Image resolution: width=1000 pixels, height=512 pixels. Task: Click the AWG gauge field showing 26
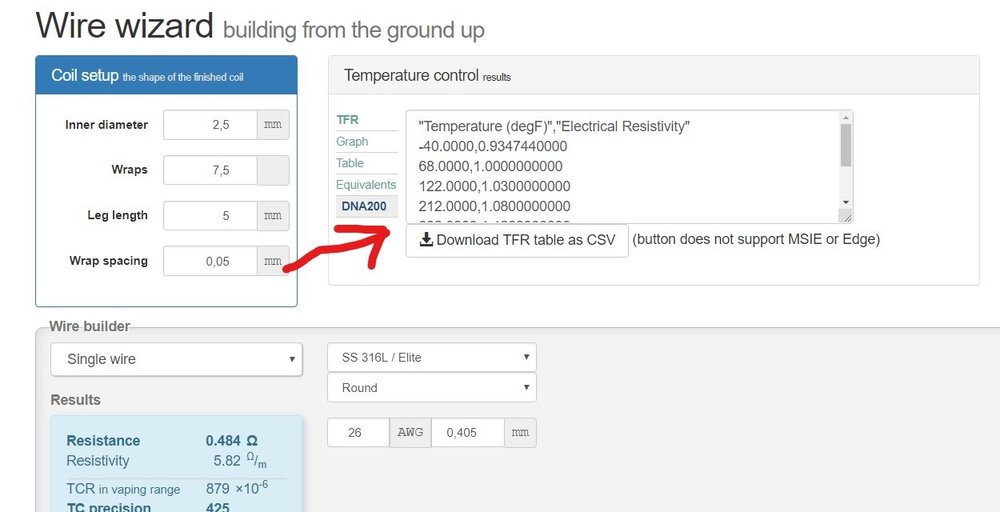click(358, 432)
